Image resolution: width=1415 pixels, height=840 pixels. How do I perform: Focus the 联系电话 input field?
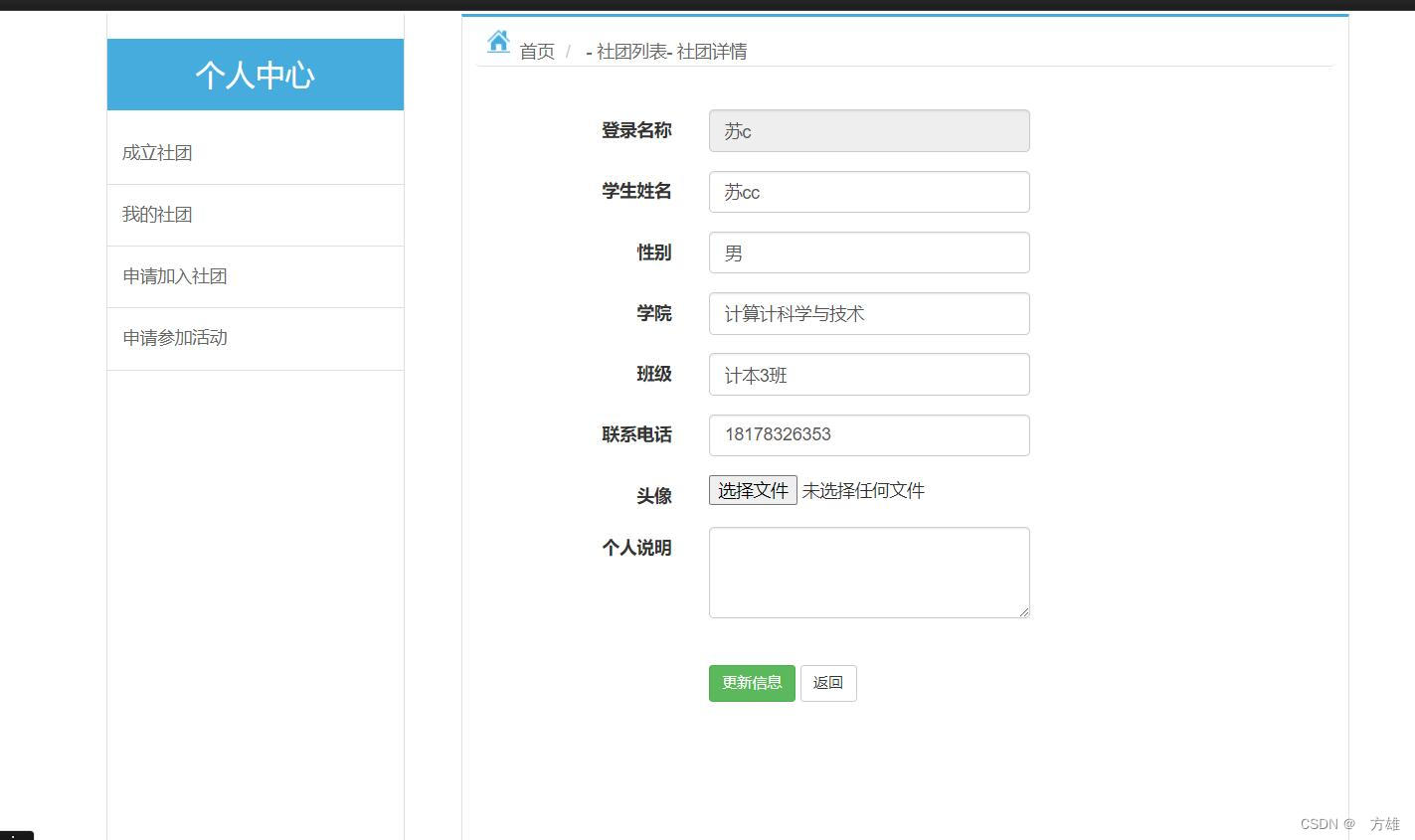click(869, 435)
